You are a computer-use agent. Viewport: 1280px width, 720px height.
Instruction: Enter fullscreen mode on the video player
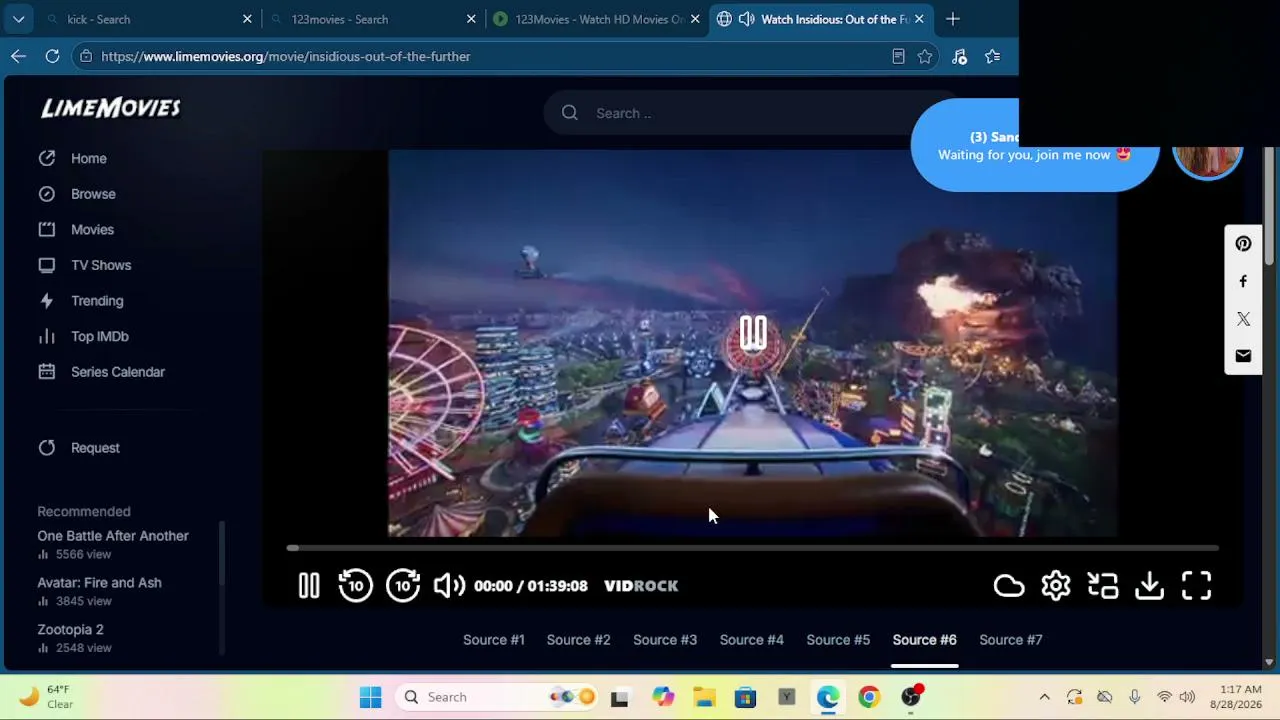[x=1197, y=586]
